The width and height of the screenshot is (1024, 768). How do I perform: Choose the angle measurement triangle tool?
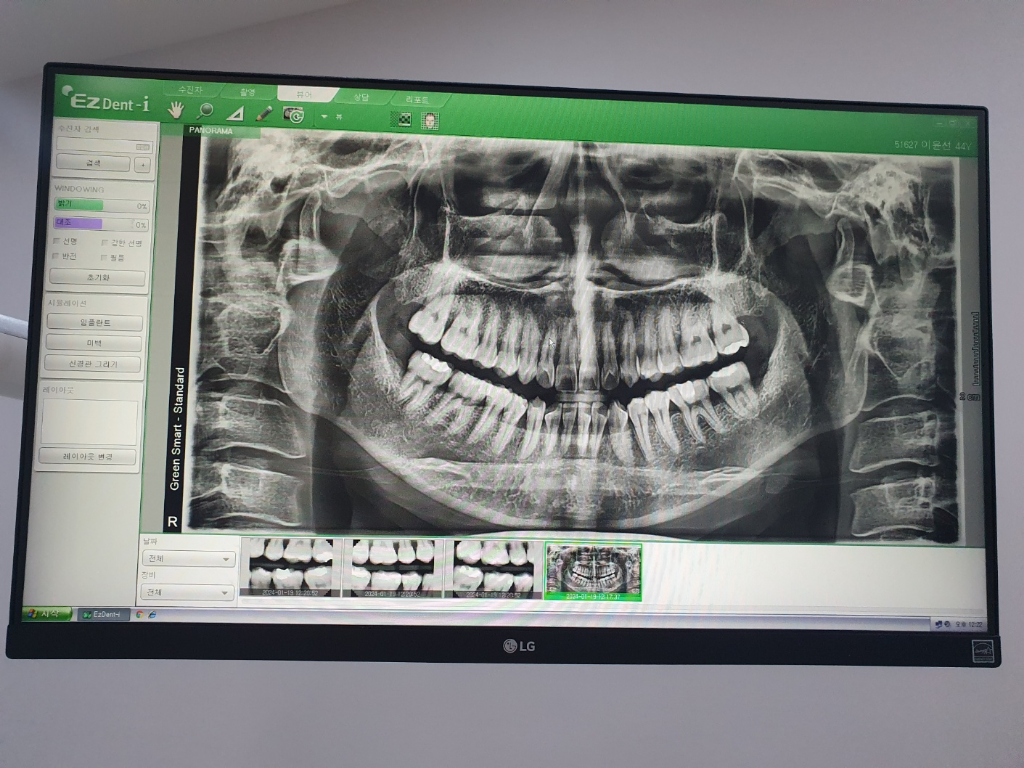click(x=235, y=113)
